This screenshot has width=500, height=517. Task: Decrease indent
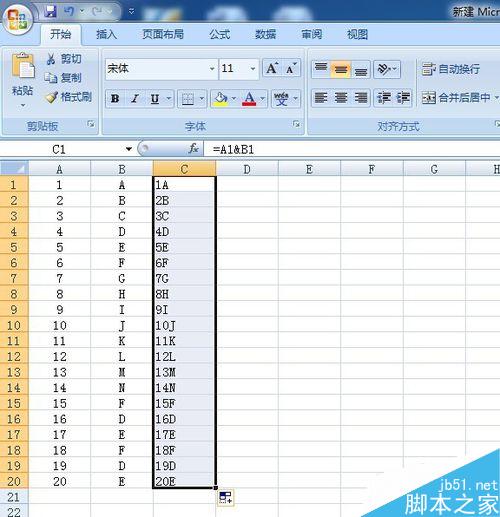click(384, 98)
